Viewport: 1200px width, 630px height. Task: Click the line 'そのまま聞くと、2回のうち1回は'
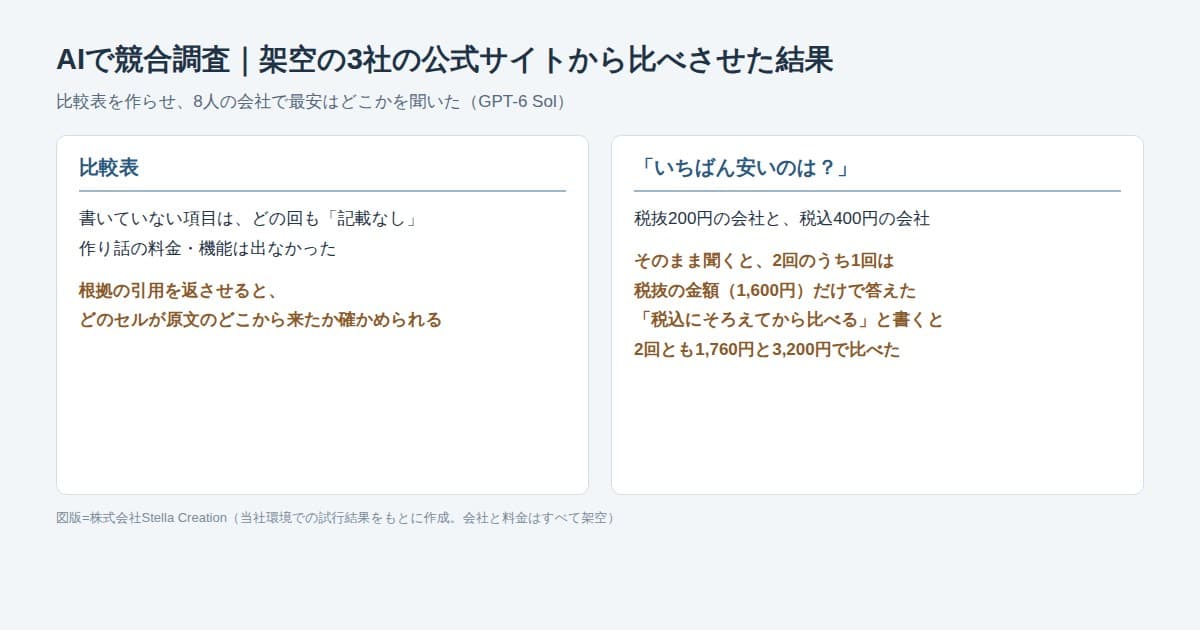click(764, 261)
